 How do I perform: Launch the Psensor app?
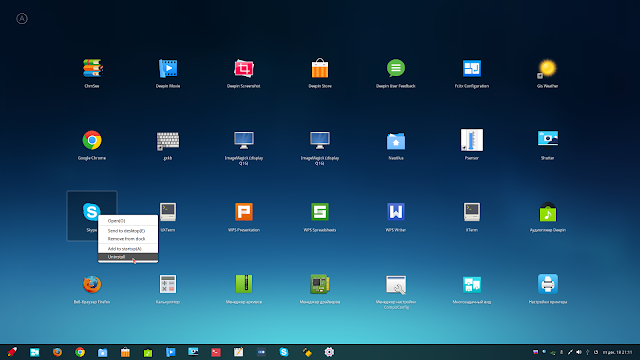472,140
